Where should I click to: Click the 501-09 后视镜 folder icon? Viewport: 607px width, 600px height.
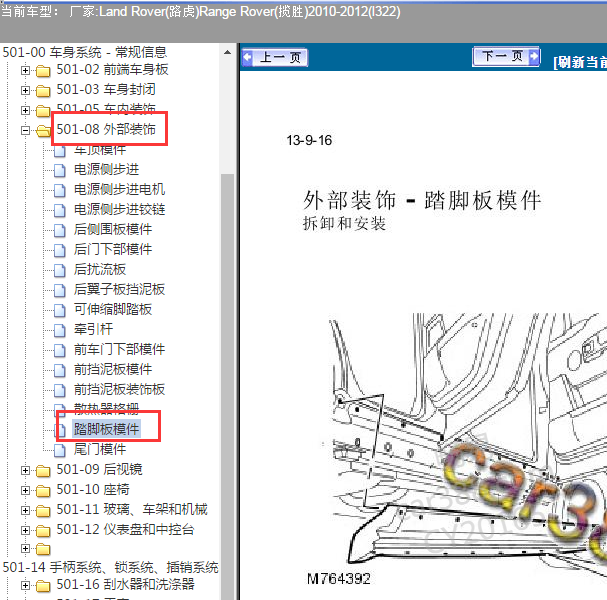coord(43,471)
